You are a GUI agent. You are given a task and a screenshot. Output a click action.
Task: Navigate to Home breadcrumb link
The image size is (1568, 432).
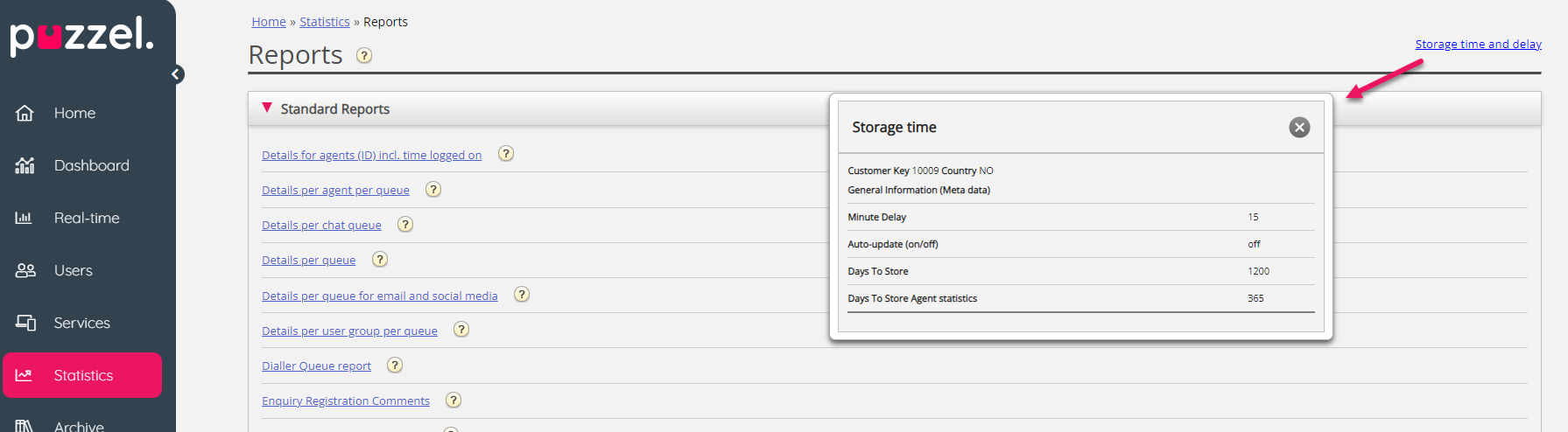tap(269, 22)
